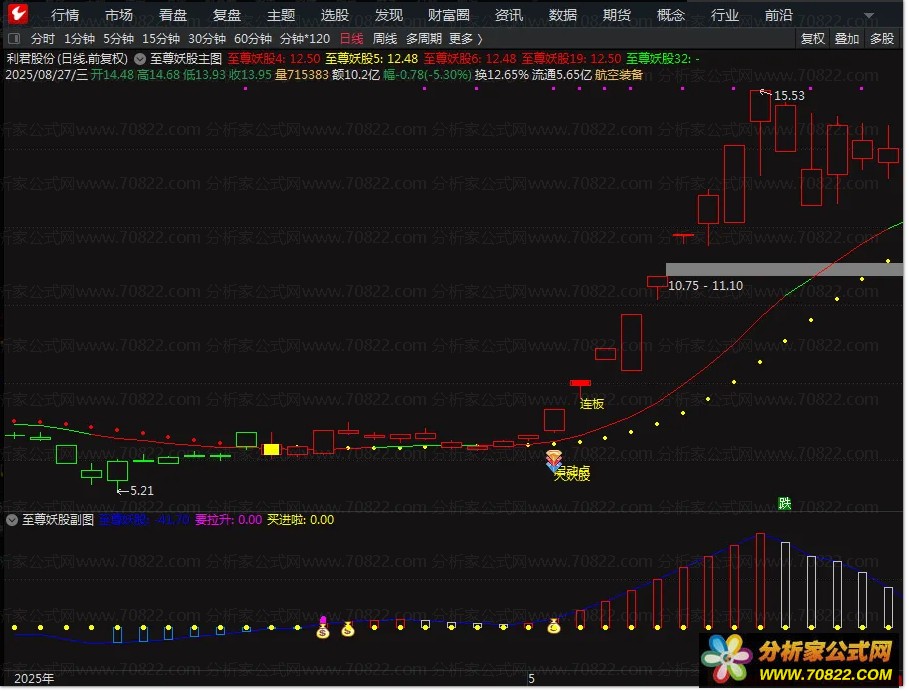Click the 至尊妖股副图 indicator name
This screenshot has height=691, width=909.
[58, 520]
